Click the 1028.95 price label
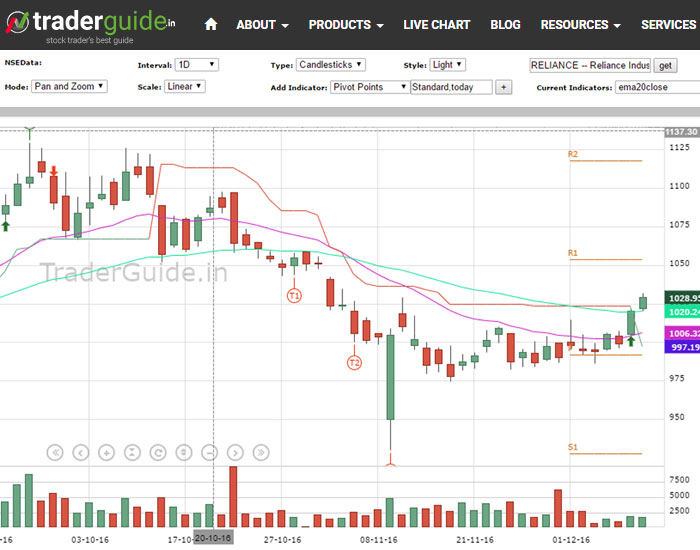 682,298
